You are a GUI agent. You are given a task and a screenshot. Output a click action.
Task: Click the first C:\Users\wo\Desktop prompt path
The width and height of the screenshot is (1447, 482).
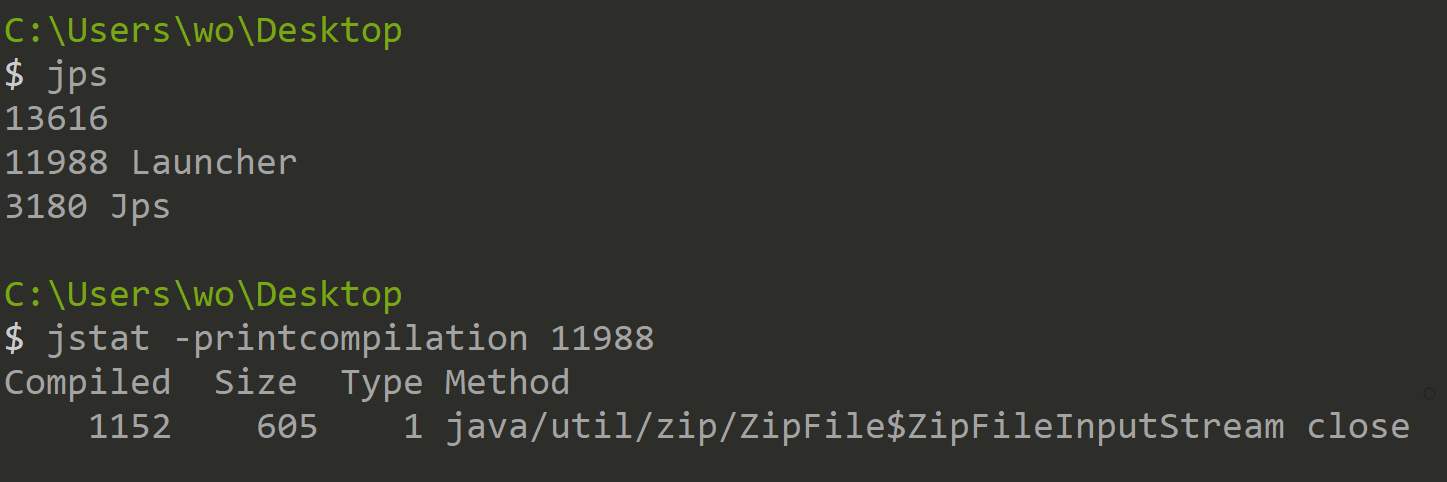click(x=203, y=31)
